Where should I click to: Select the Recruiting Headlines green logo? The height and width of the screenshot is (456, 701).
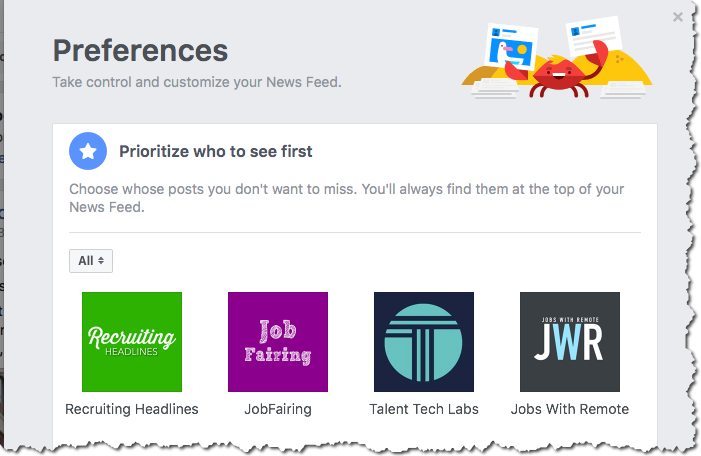tap(132, 341)
